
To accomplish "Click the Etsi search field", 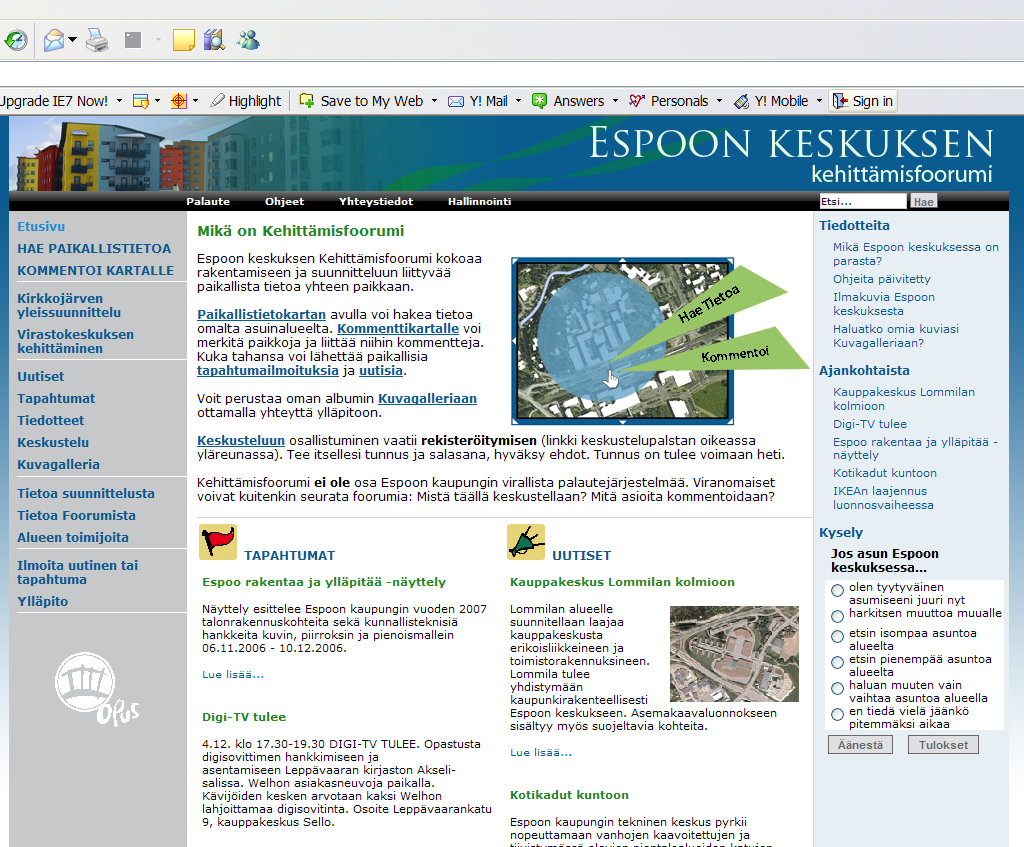I will click(x=863, y=201).
